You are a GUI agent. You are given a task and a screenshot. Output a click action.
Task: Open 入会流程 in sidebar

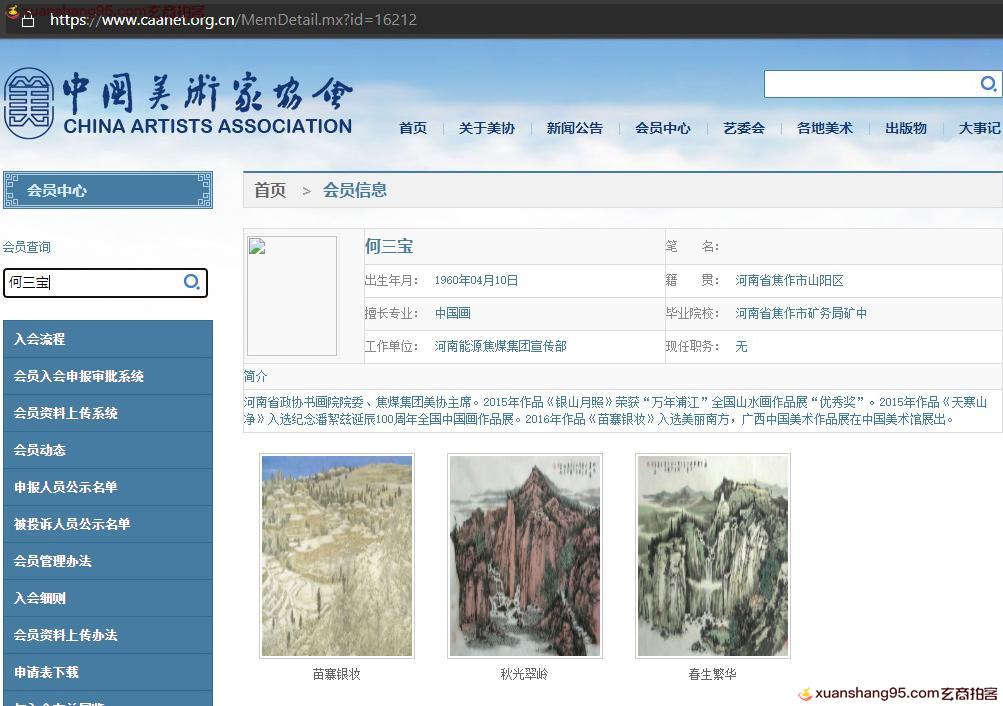tap(107, 339)
